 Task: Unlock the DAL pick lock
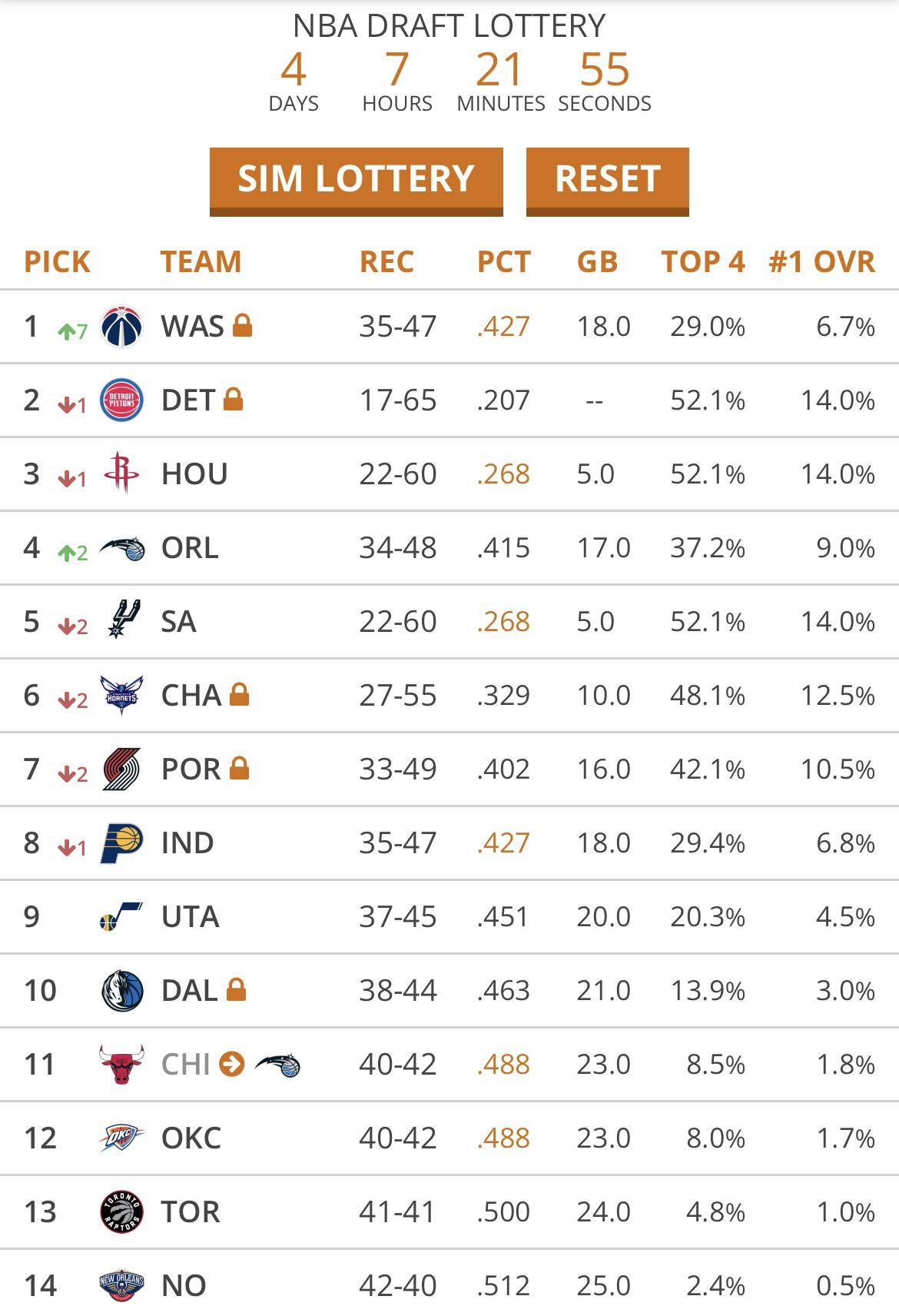(236, 990)
